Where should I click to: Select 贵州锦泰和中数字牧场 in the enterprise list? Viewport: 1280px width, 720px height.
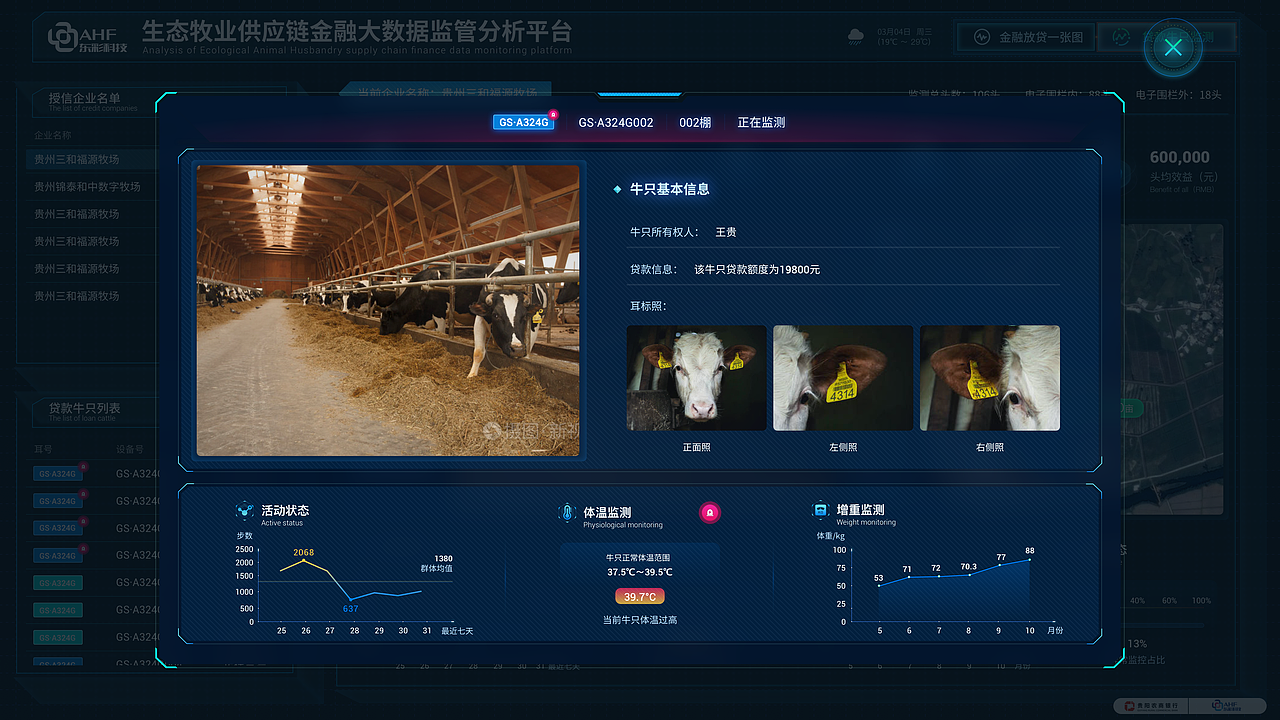click(x=88, y=187)
